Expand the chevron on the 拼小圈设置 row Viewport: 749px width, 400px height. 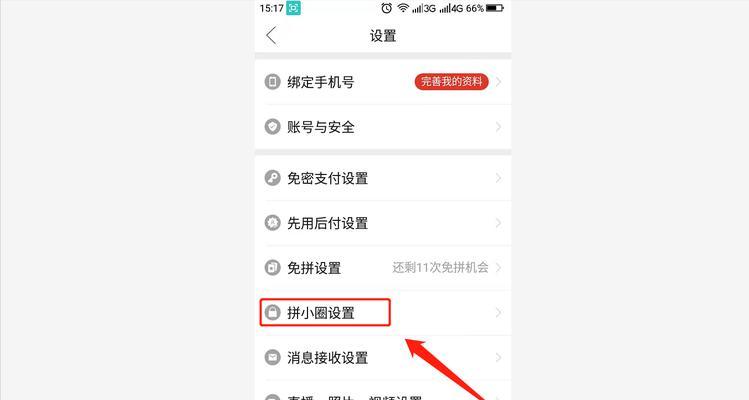tap(498, 313)
